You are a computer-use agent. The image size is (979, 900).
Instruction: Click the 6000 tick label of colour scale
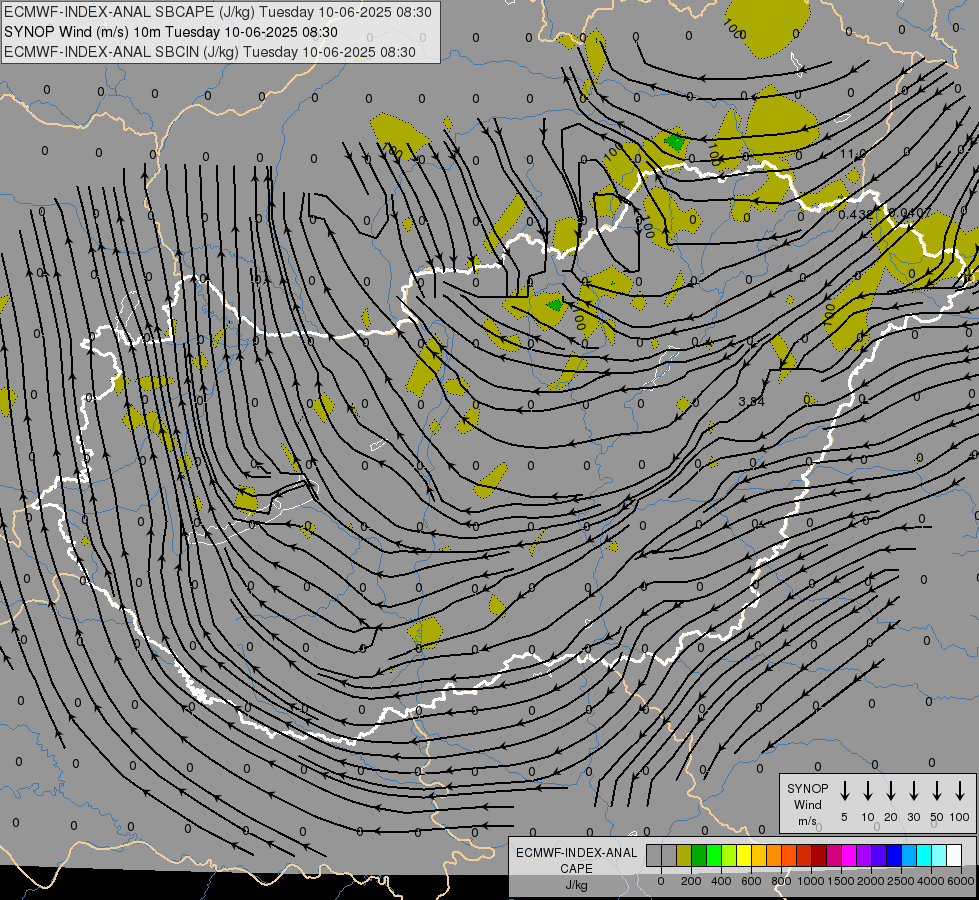pyautogui.click(x=961, y=881)
